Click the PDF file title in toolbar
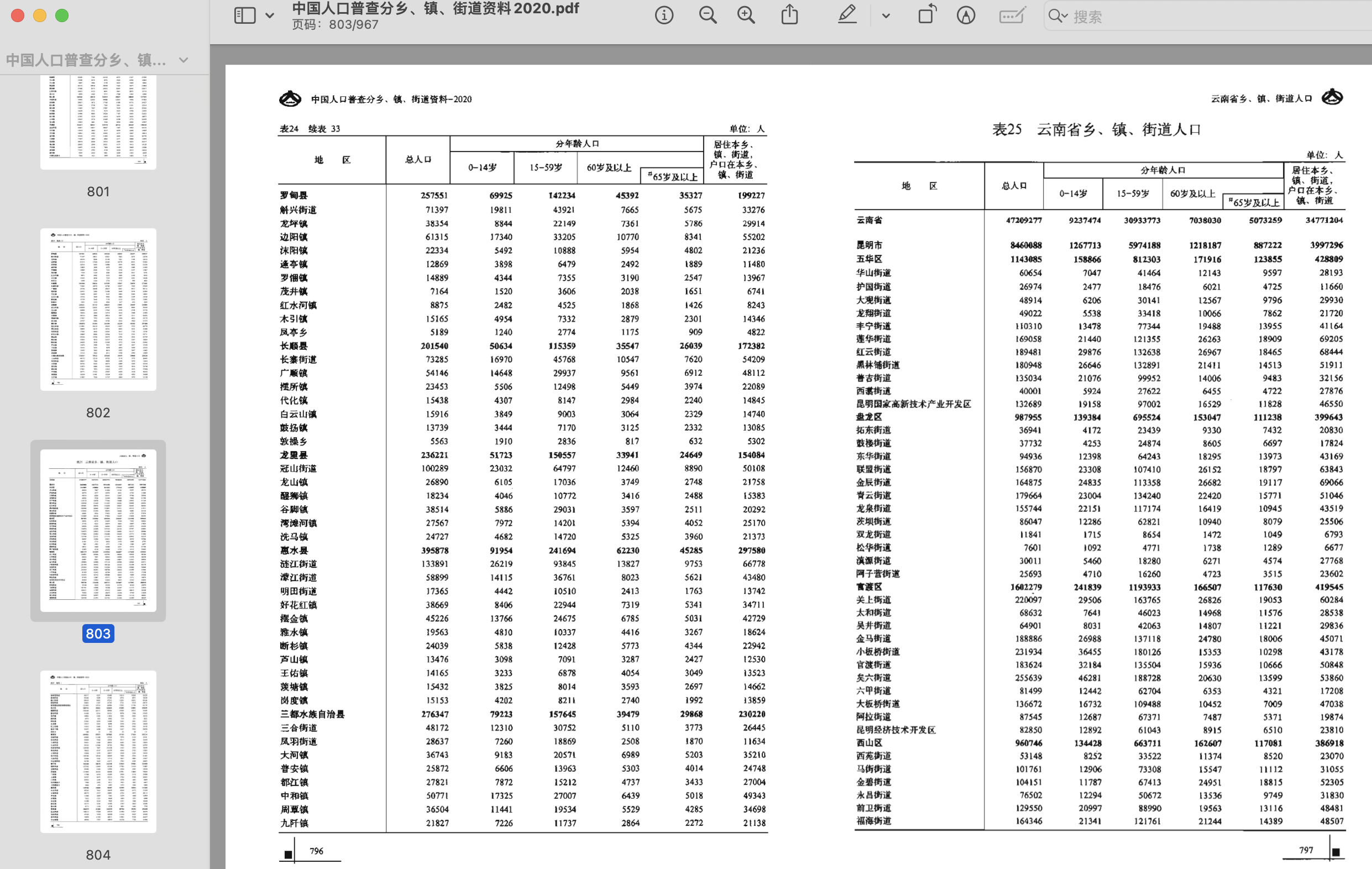The width and height of the screenshot is (1372, 869). point(435,8)
